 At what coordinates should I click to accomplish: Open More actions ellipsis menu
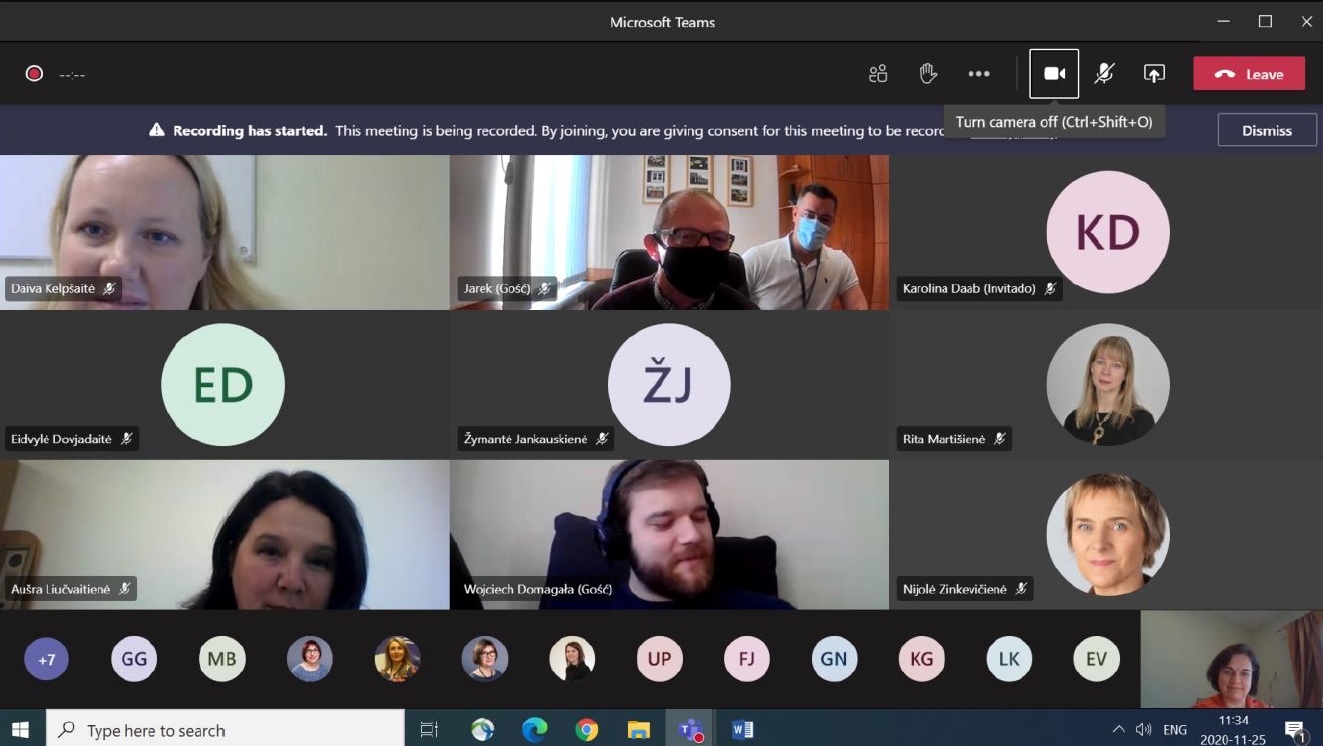tap(979, 74)
